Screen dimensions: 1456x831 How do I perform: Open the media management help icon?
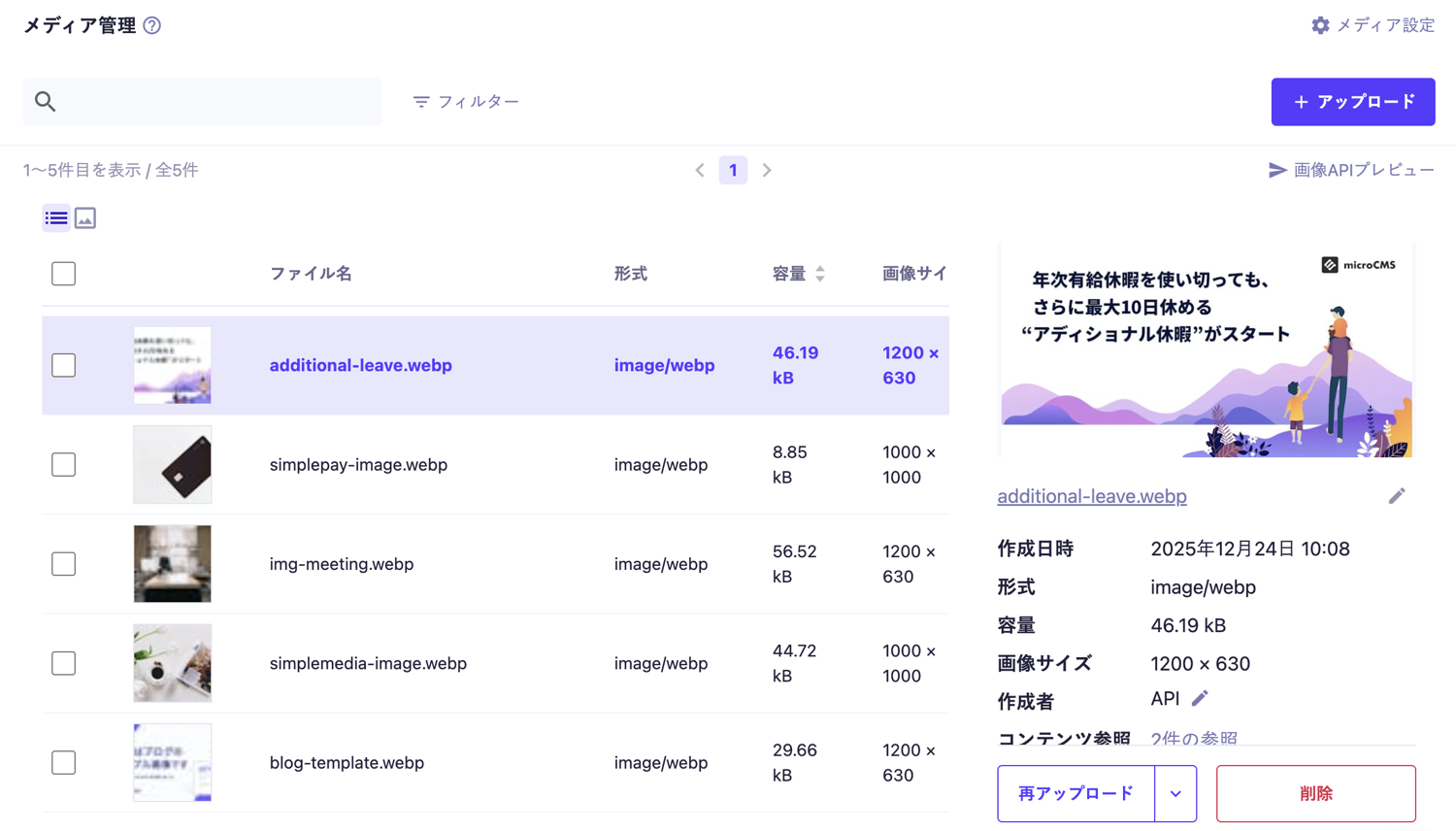pos(152,26)
